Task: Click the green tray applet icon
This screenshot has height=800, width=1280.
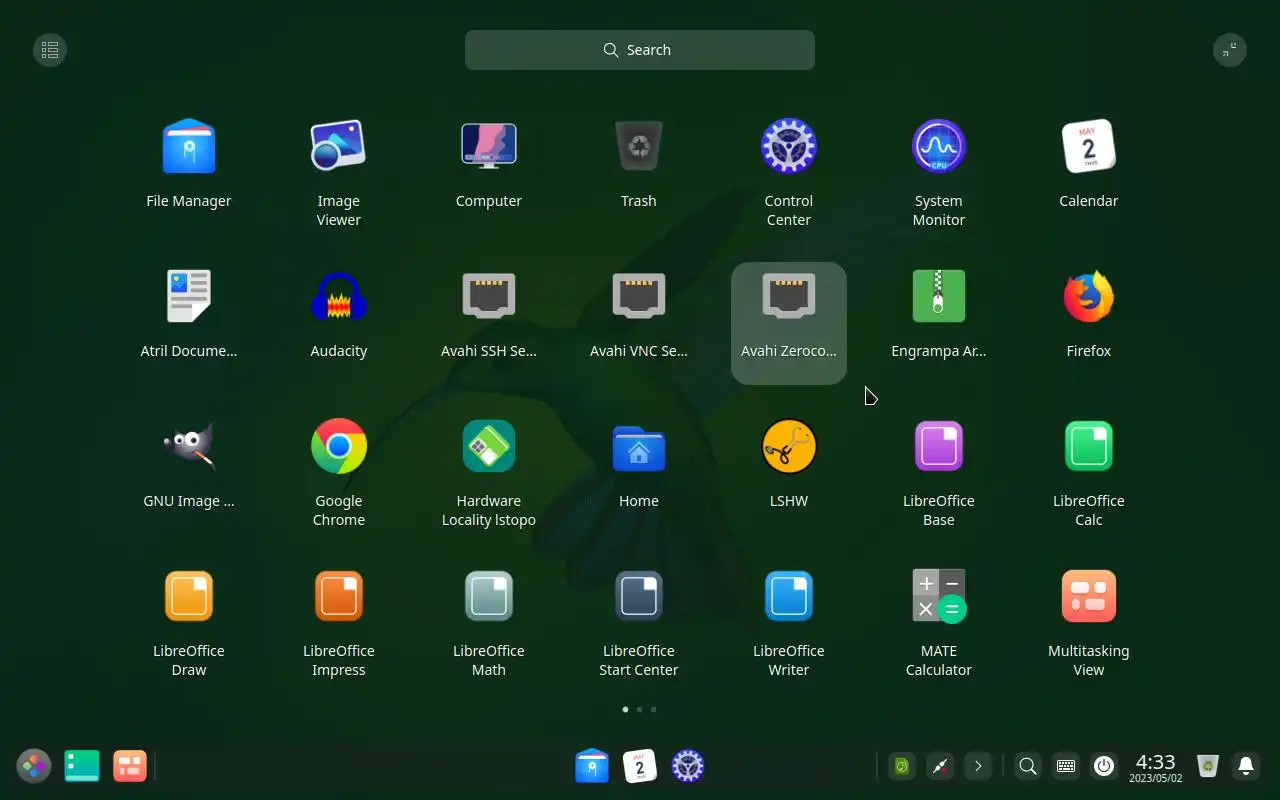Action: [x=902, y=767]
